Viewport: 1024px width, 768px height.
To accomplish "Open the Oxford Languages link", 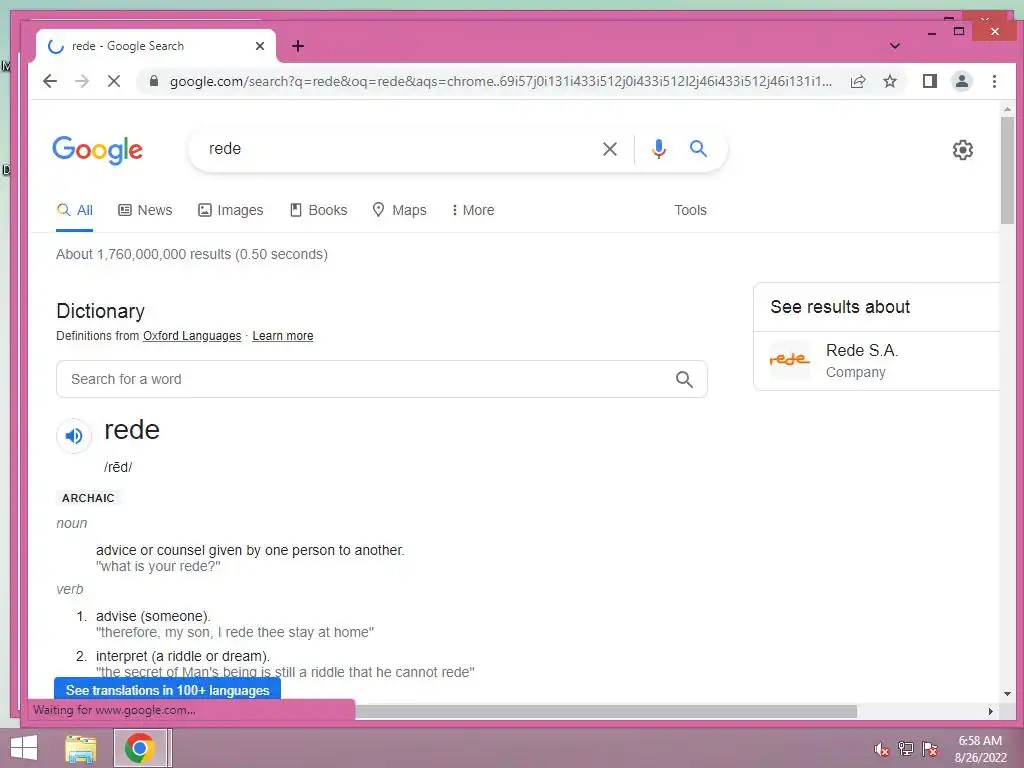I will 192,336.
